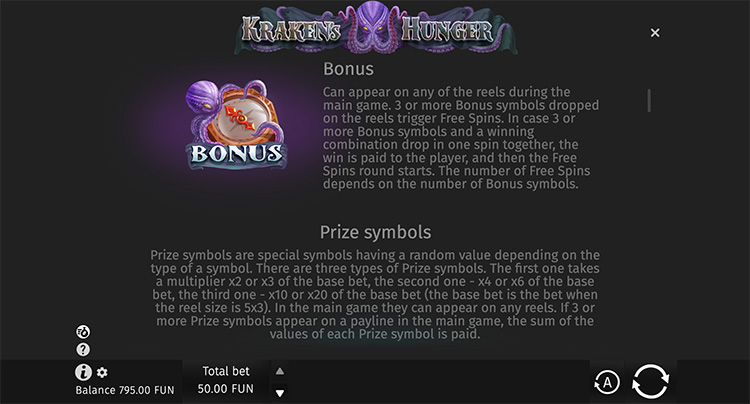Click the spin button

pos(650,380)
